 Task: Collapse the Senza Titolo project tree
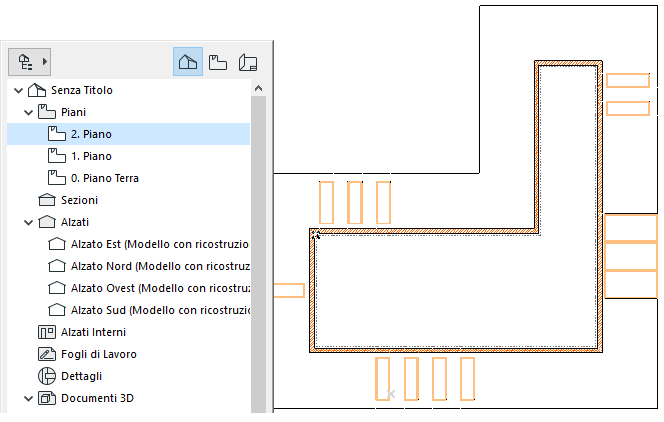tap(18, 90)
